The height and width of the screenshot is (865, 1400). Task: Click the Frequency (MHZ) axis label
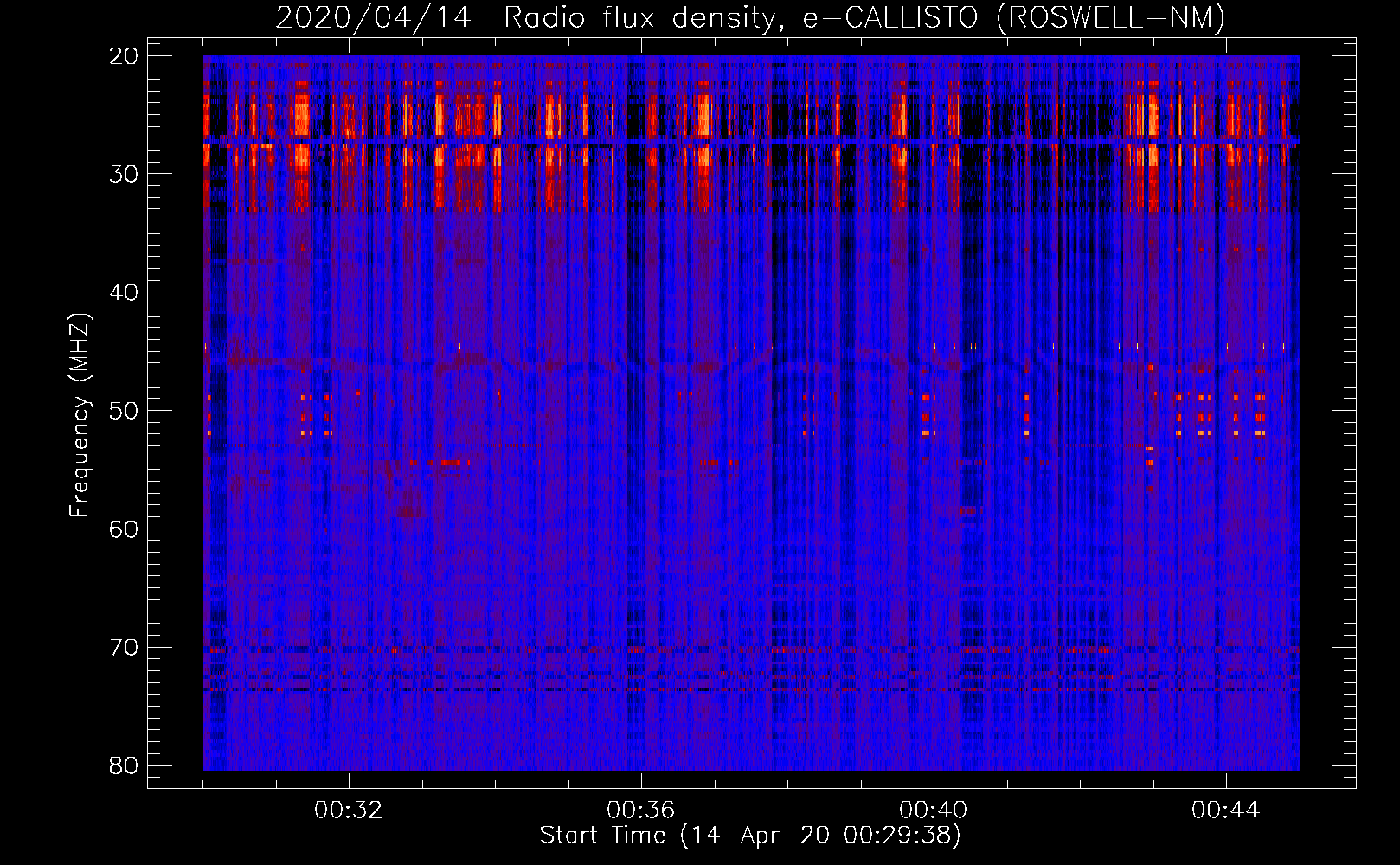[80, 415]
